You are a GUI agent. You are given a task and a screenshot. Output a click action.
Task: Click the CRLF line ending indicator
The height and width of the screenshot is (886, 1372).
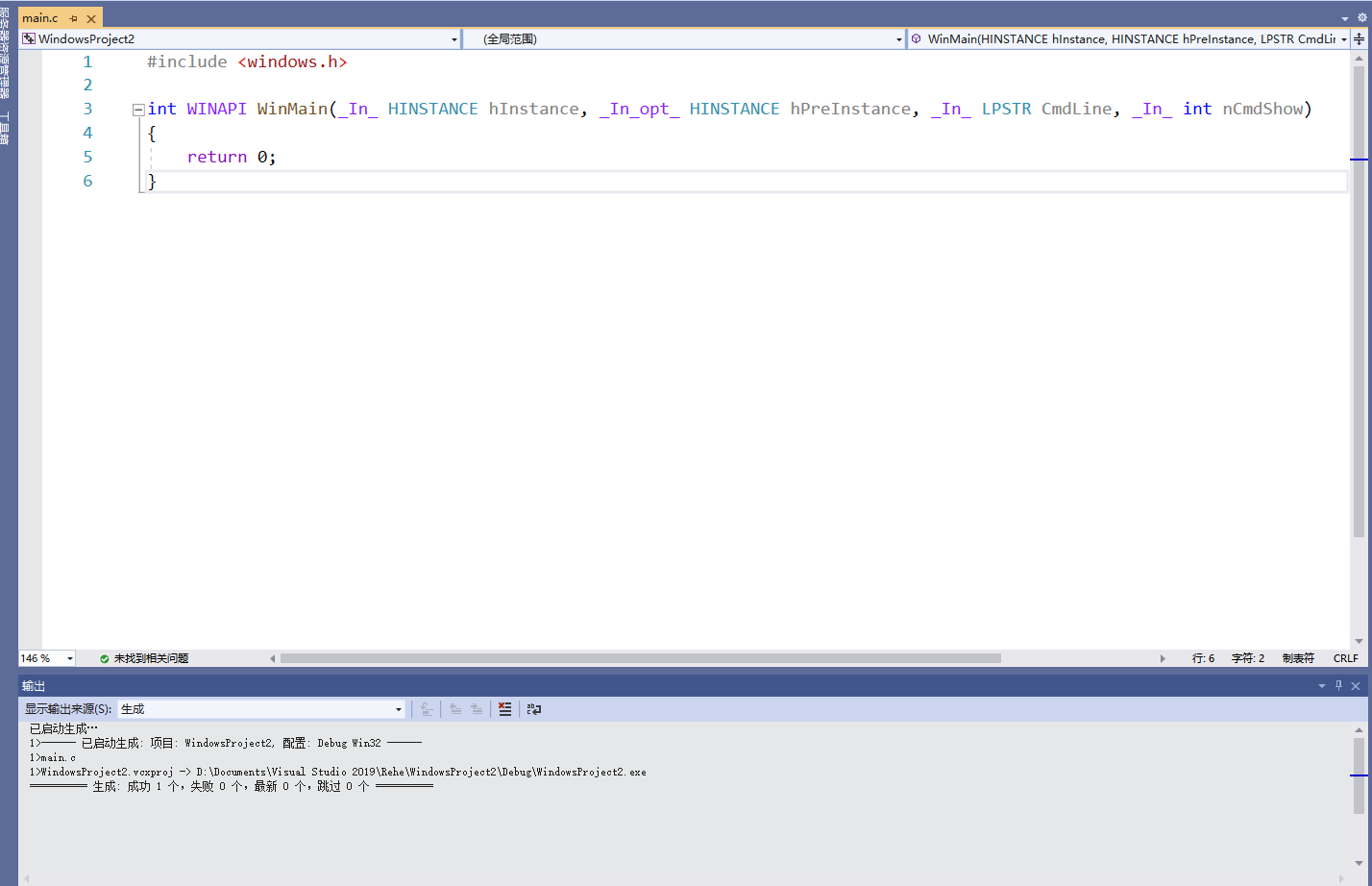tap(1345, 658)
